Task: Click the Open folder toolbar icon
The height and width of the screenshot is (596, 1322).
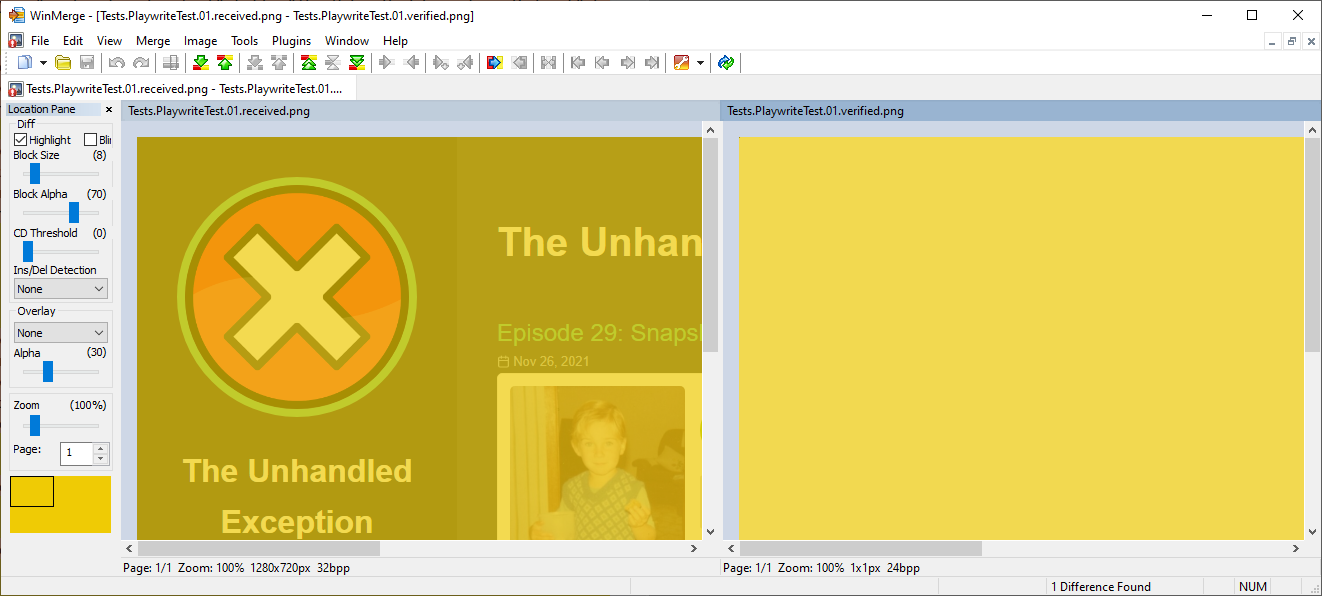Action: (x=63, y=63)
